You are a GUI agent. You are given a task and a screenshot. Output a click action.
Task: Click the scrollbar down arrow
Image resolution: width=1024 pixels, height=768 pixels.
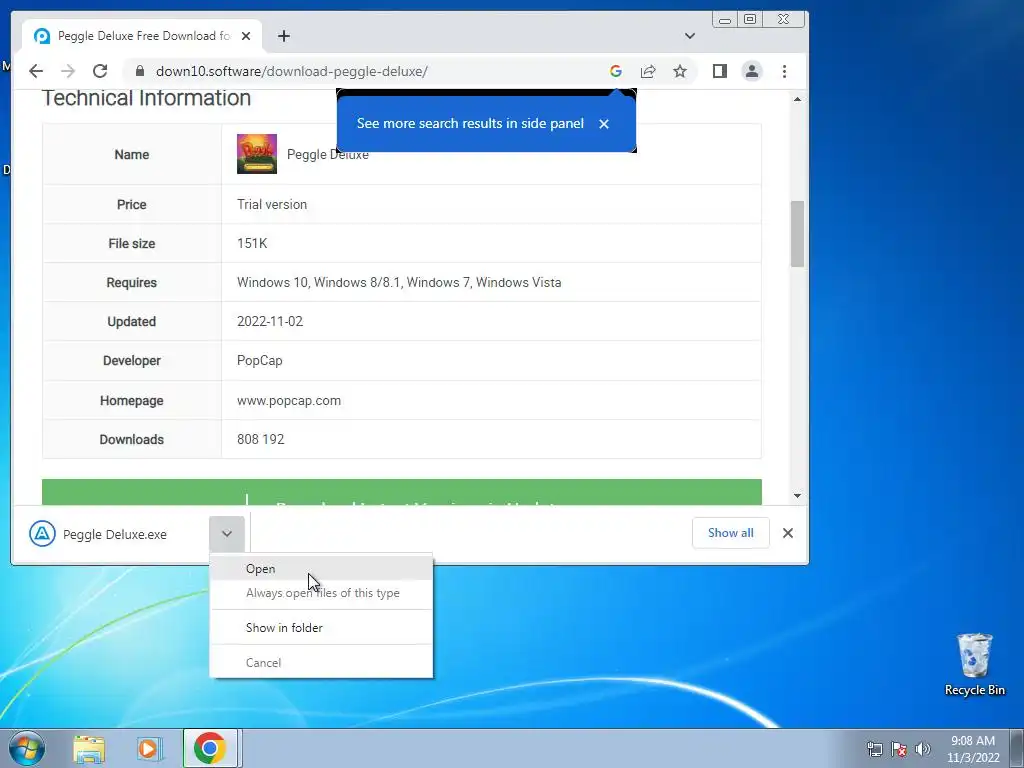(797, 496)
